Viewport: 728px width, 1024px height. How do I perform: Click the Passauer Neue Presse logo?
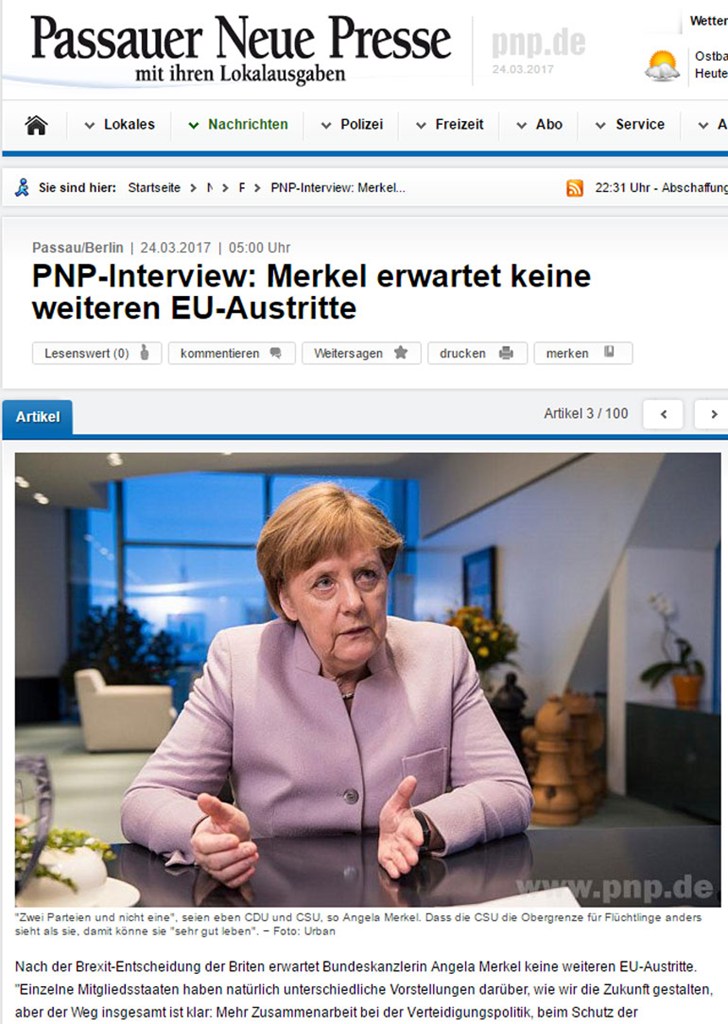coord(240,49)
